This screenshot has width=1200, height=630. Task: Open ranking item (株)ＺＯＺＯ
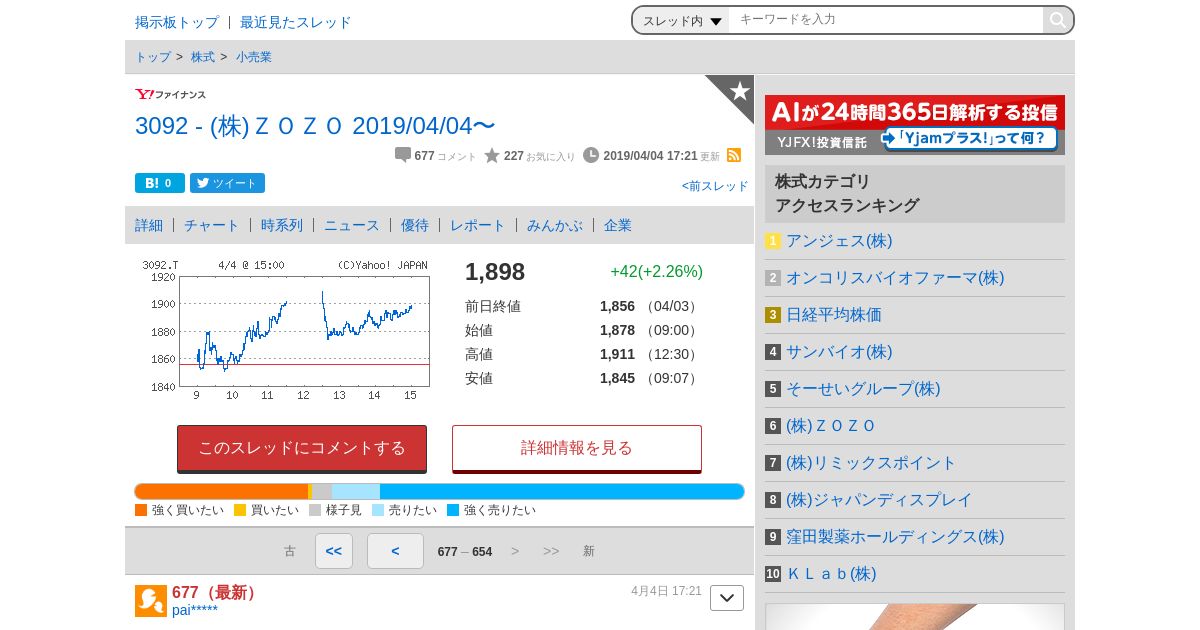[x=831, y=426]
